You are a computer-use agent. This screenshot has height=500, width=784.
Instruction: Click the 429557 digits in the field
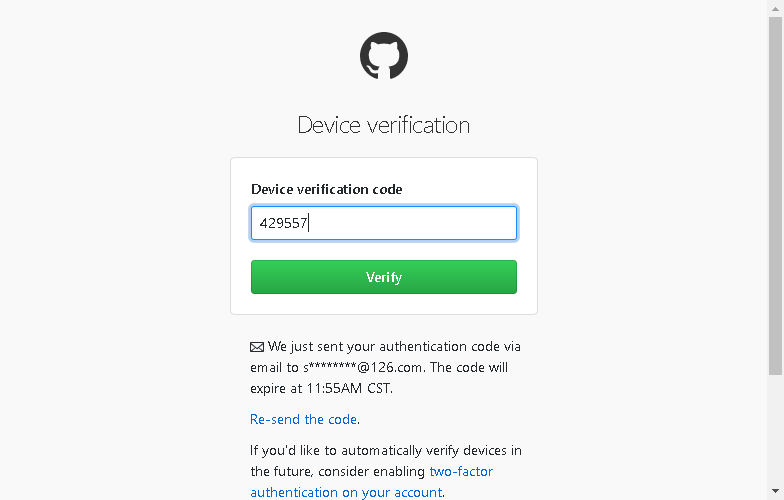(283, 223)
